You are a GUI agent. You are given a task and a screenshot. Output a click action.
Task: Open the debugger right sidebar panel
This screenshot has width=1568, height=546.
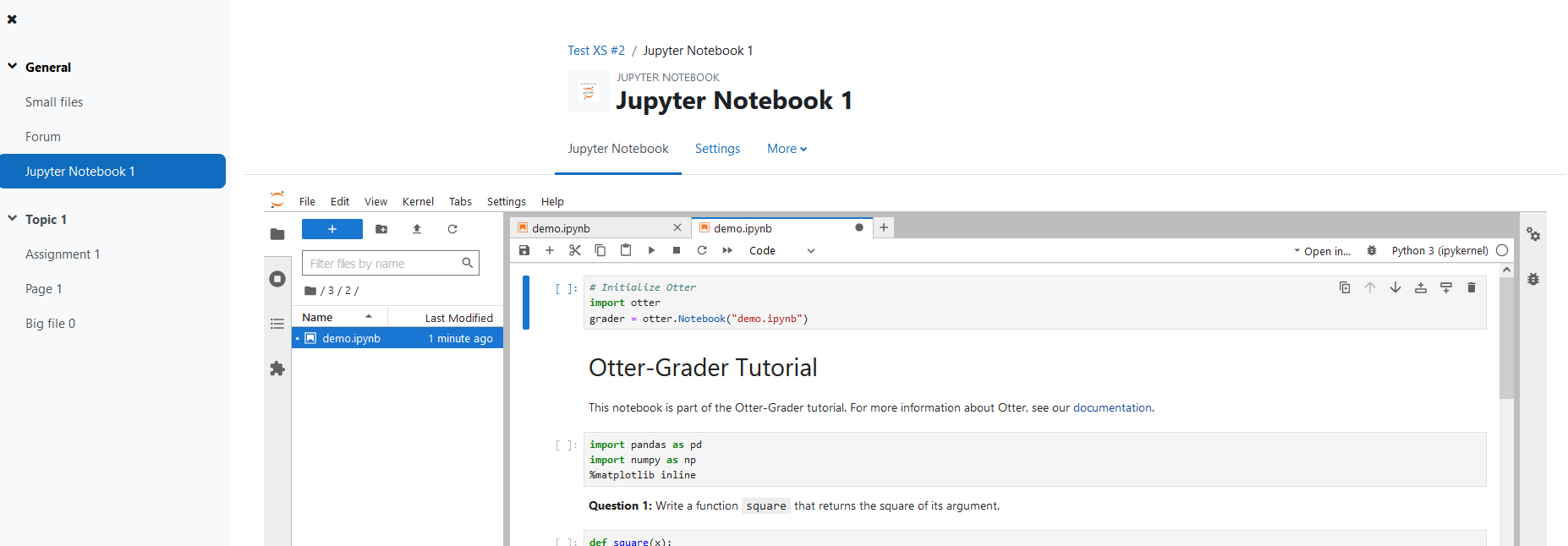coord(1533,279)
